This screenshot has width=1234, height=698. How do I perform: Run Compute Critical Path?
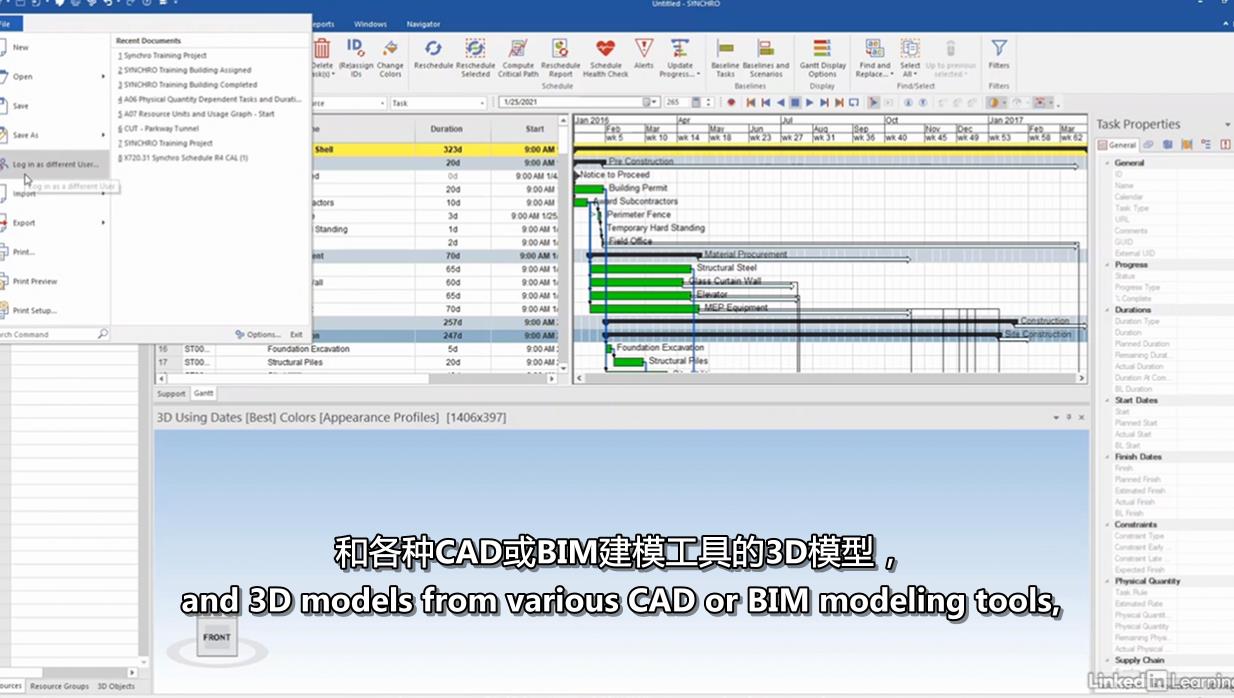(518, 57)
